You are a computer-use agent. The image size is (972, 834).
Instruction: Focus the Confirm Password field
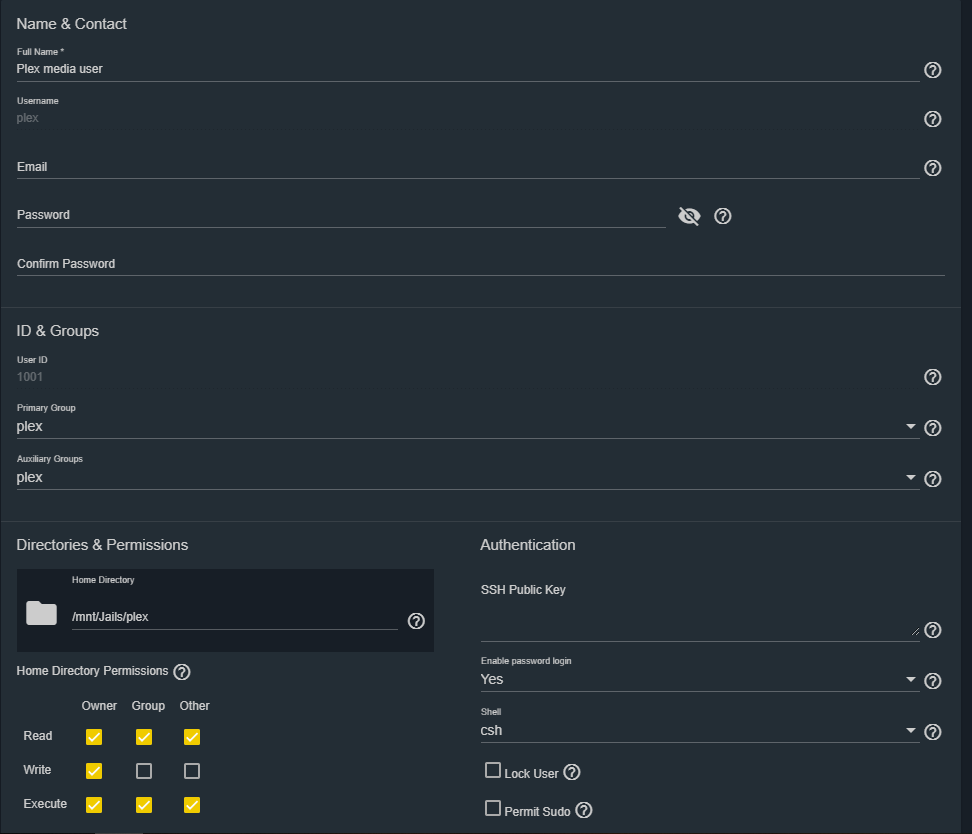pos(480,264)
